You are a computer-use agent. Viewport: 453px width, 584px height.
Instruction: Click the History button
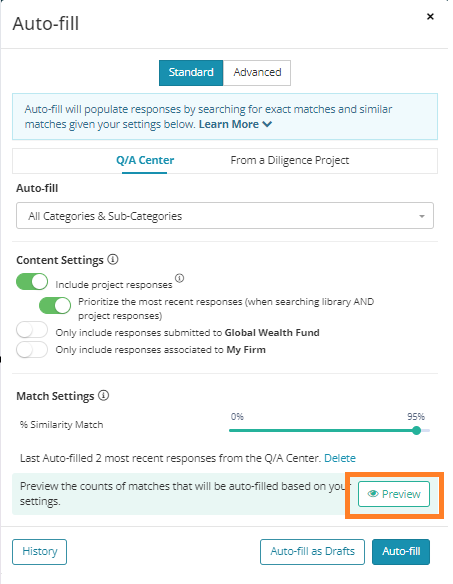(39, 552)
